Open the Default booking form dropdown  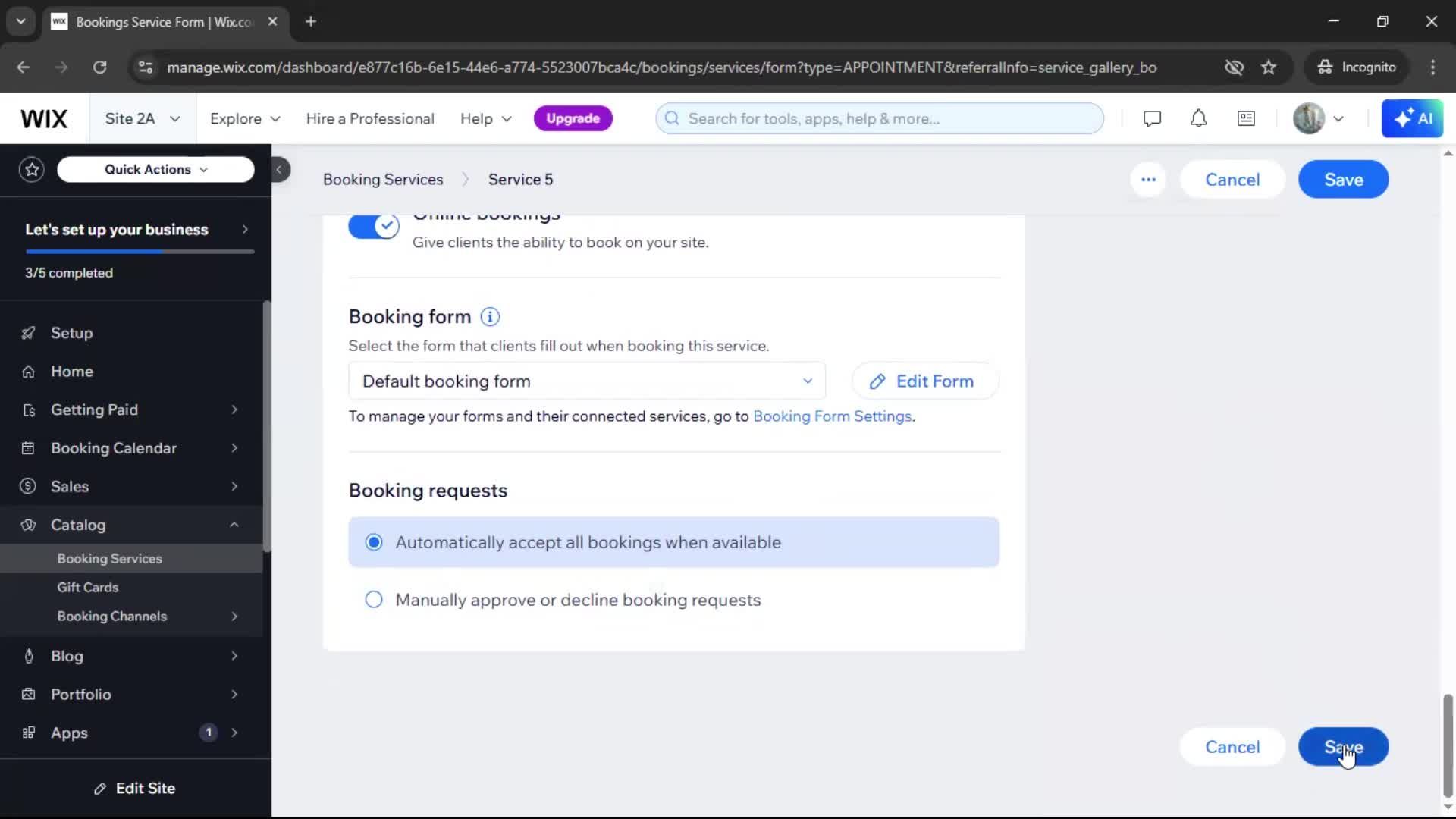587,381
